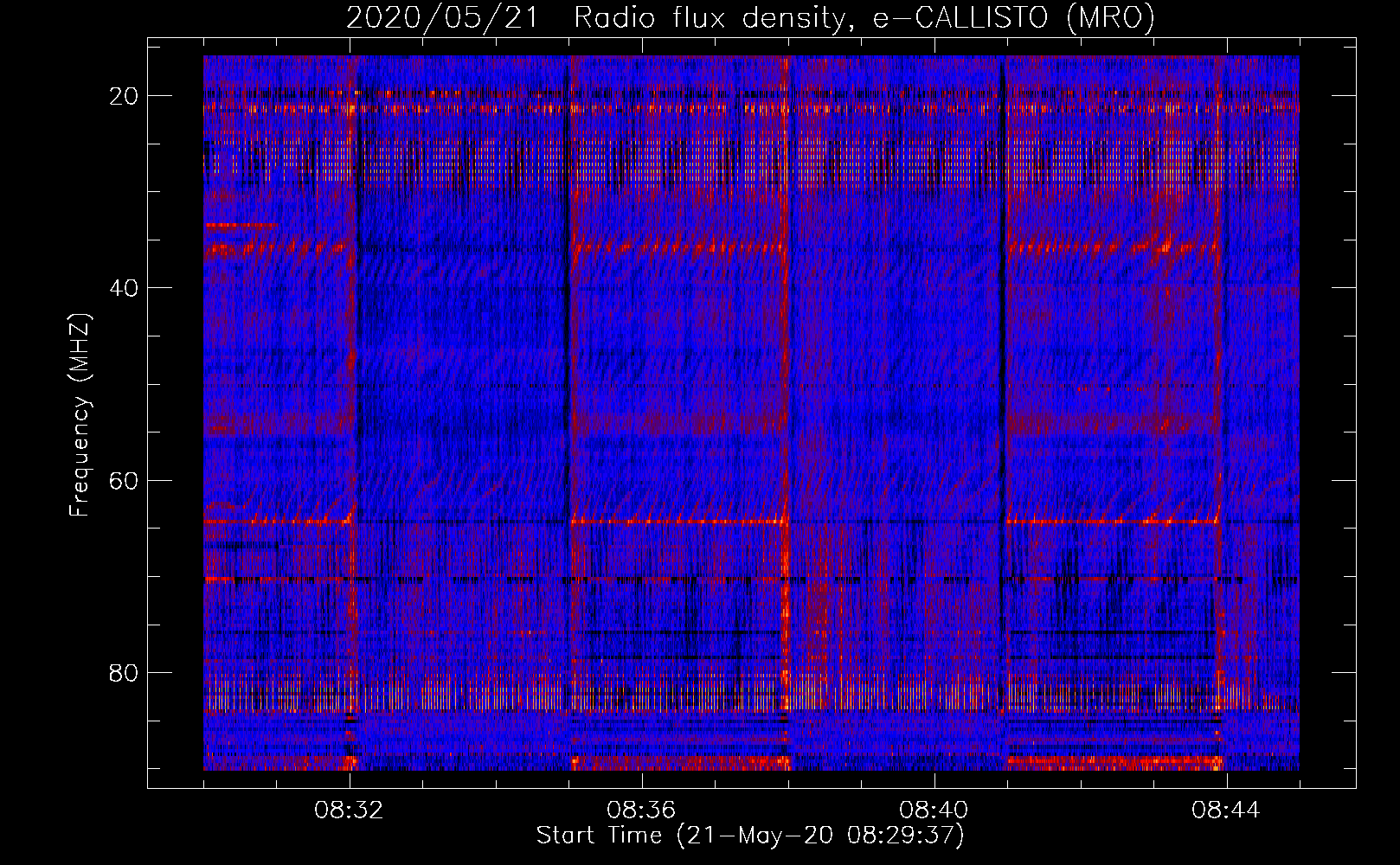Viewport: 1400px width, 865px height.
Task: Click the frequency tick label "60"
Action: tap(124, 480)
